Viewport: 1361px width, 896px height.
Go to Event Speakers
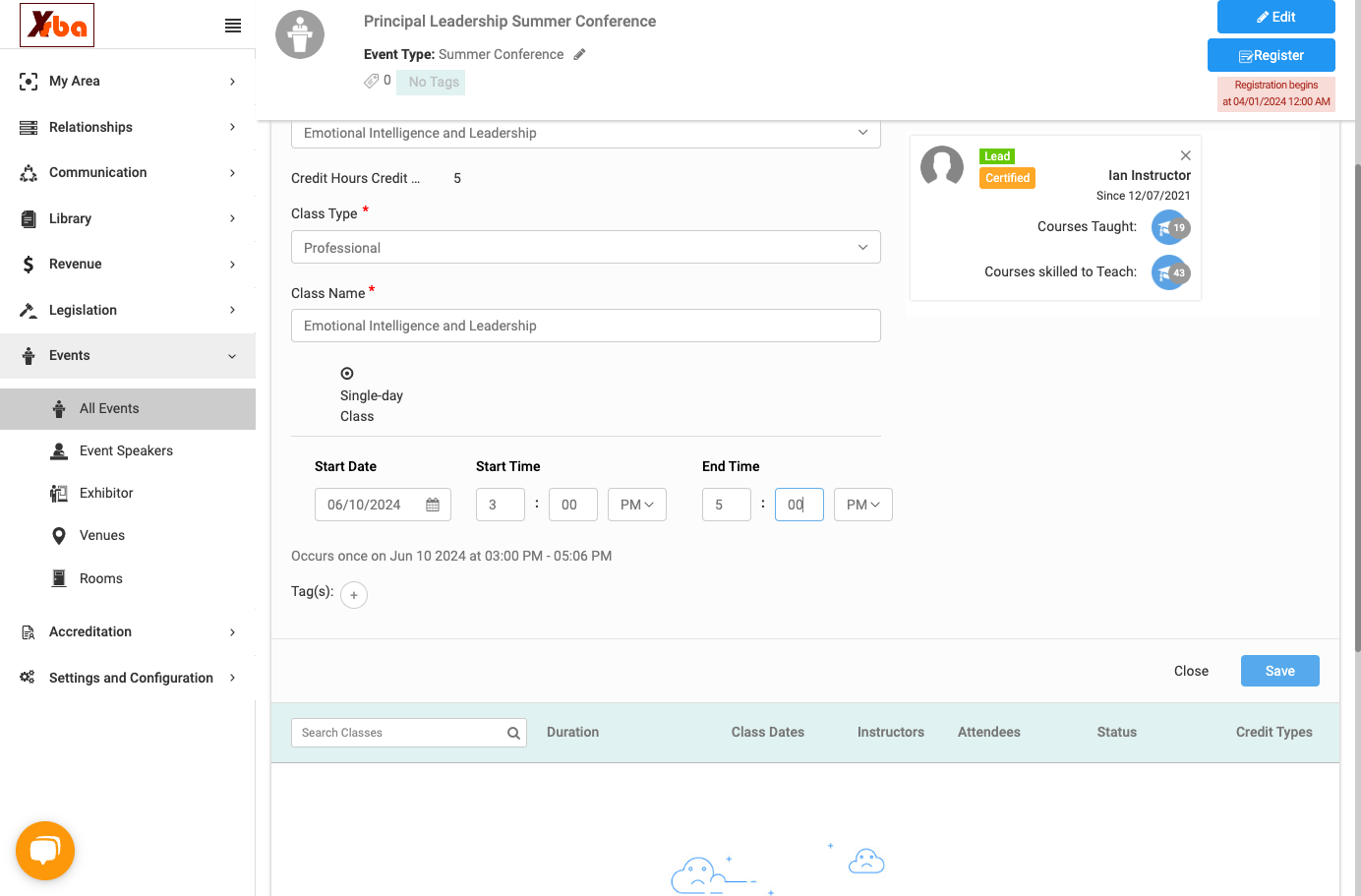pos(128,451)
